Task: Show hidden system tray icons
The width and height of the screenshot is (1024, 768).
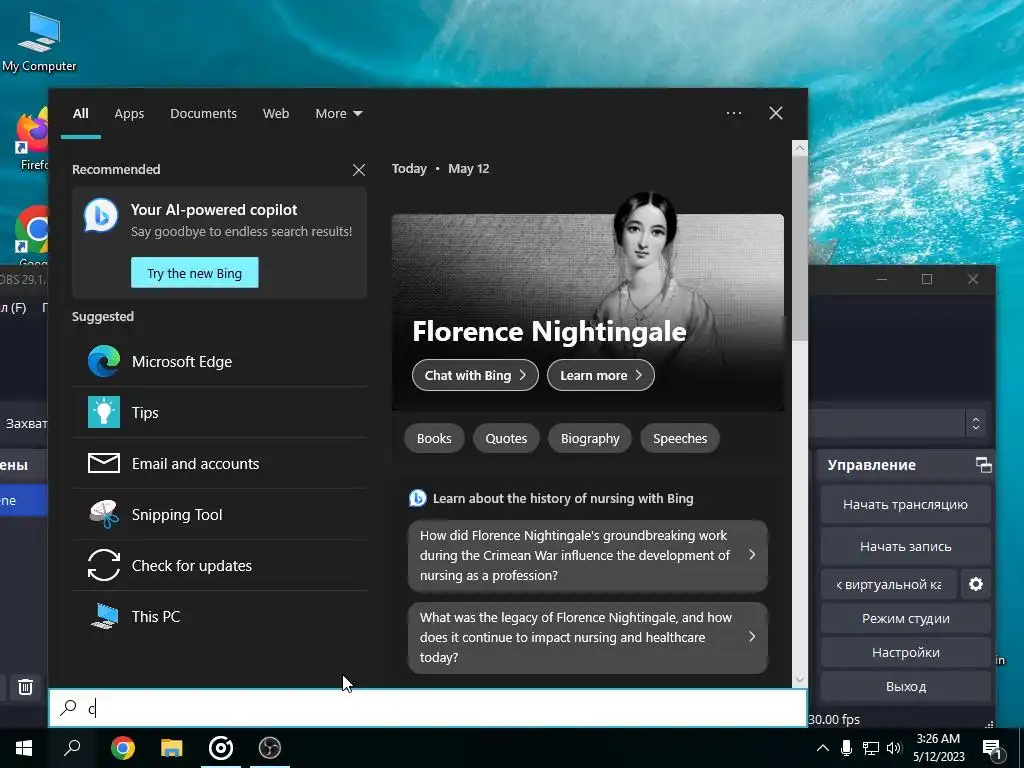Action: 823,748
